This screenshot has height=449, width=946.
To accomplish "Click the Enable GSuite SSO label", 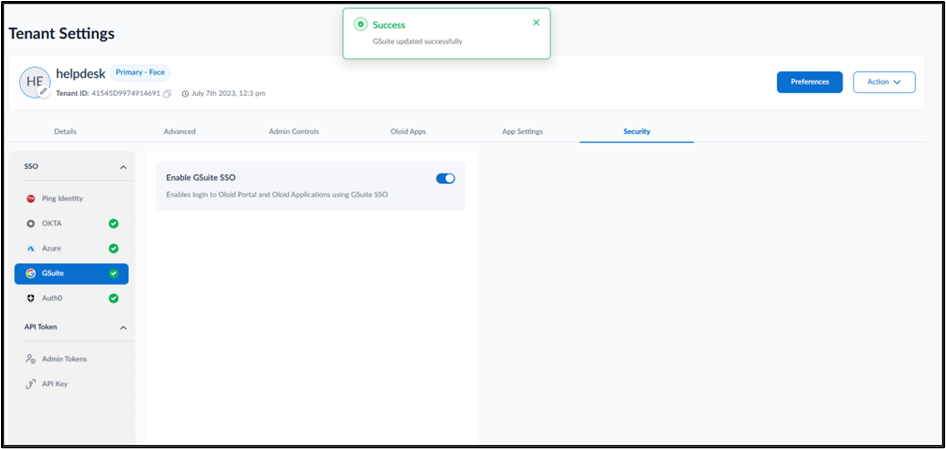I will 201,178.
